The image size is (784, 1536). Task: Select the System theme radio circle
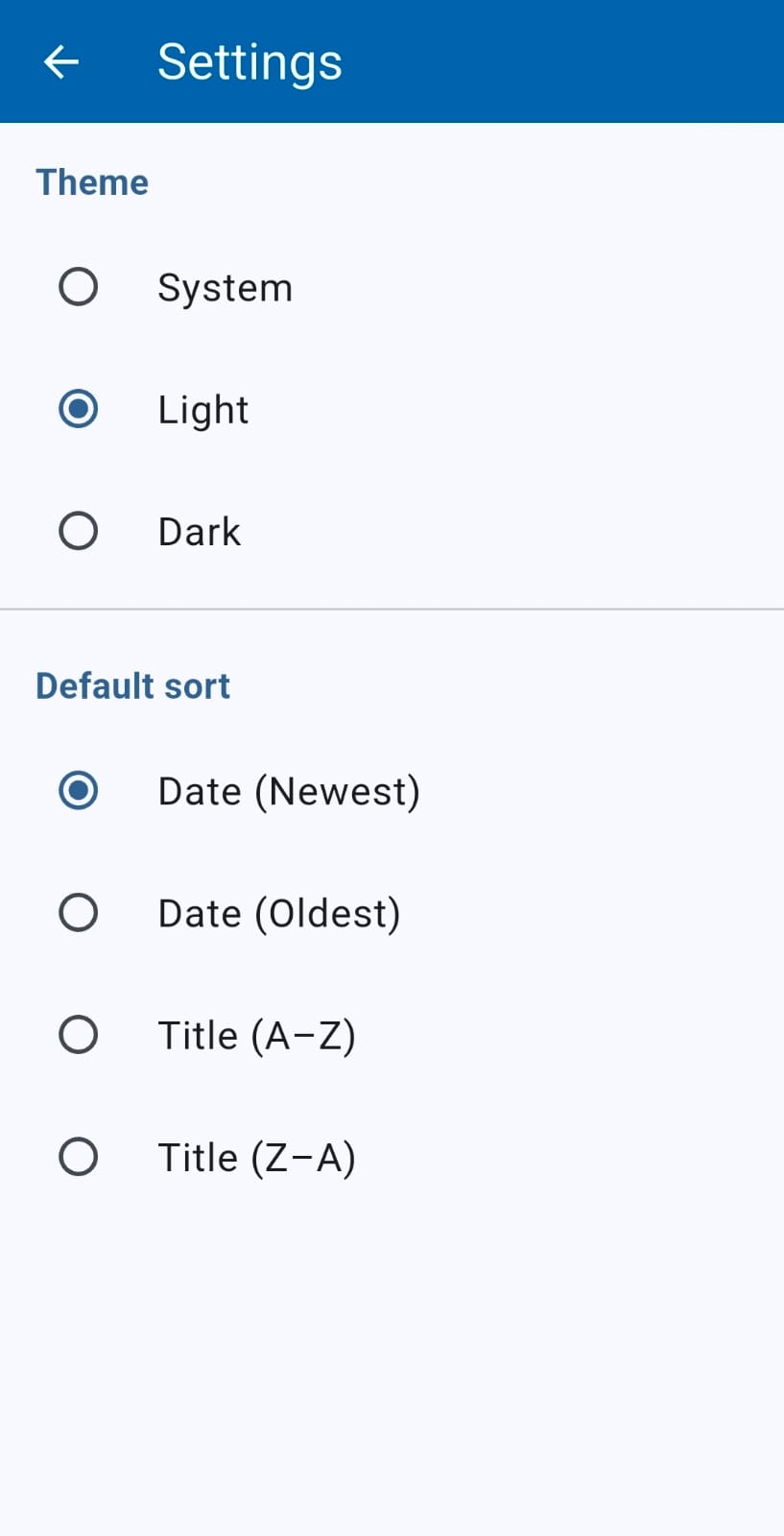(78, 287)
